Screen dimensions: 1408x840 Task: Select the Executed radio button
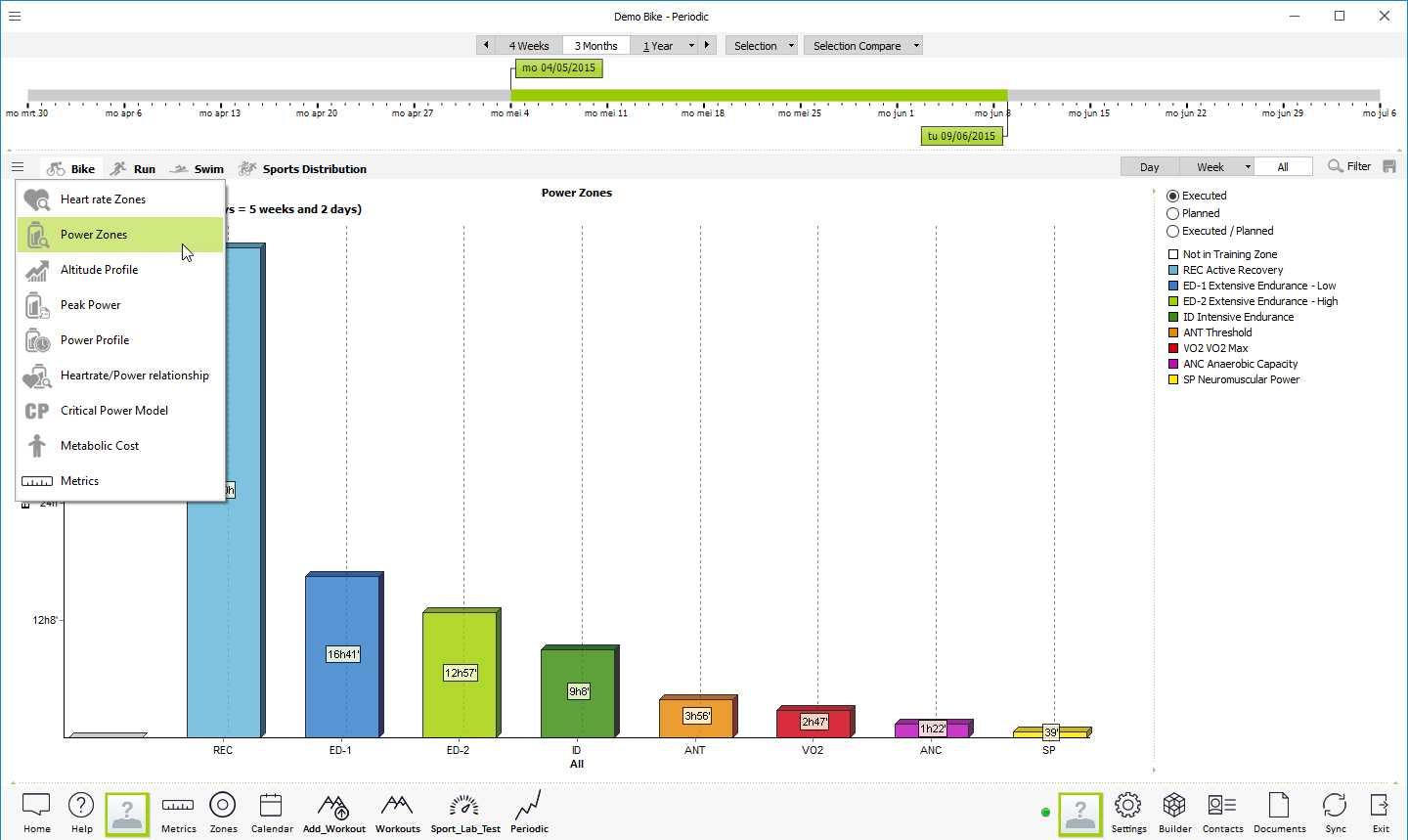(x=1173, y=196)
